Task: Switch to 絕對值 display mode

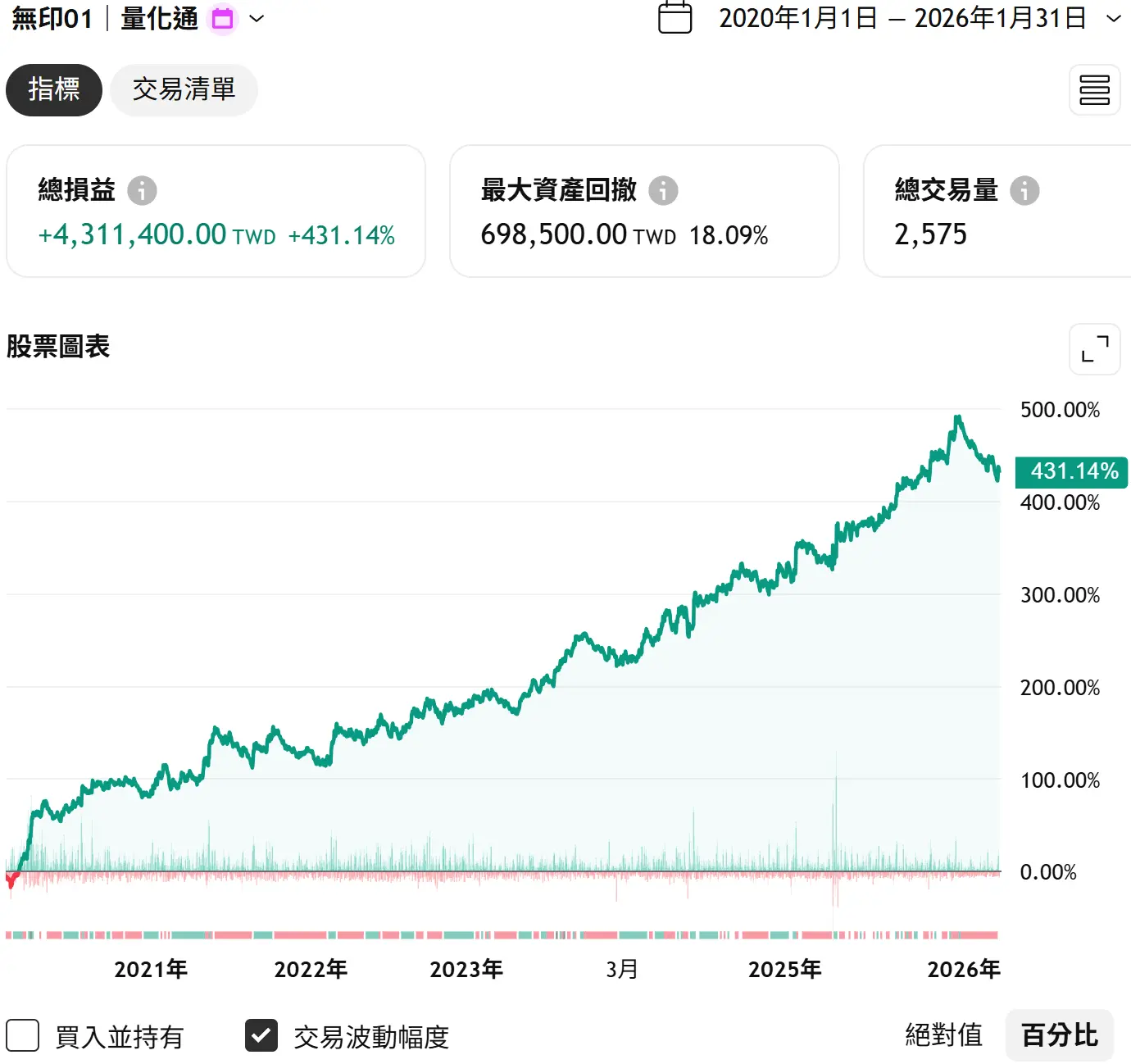Action: coord(943,1035)
